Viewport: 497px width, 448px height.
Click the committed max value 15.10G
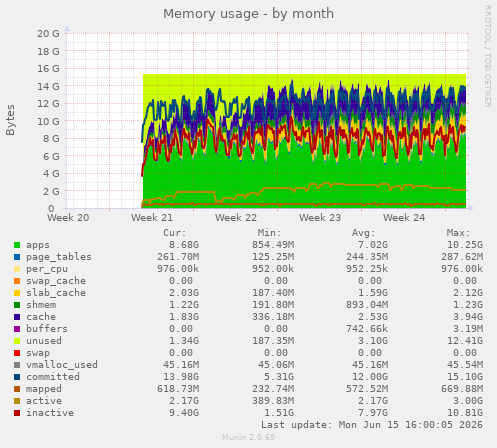click(465, 377)
